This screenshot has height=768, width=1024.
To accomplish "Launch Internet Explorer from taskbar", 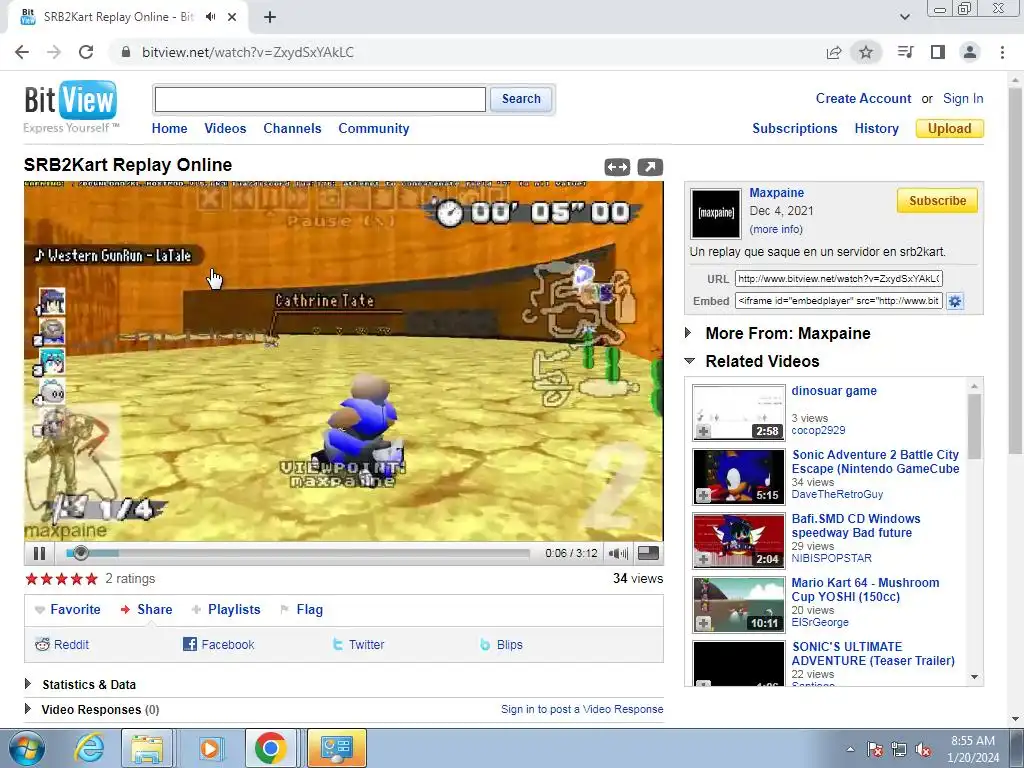I will coord(89,748).
